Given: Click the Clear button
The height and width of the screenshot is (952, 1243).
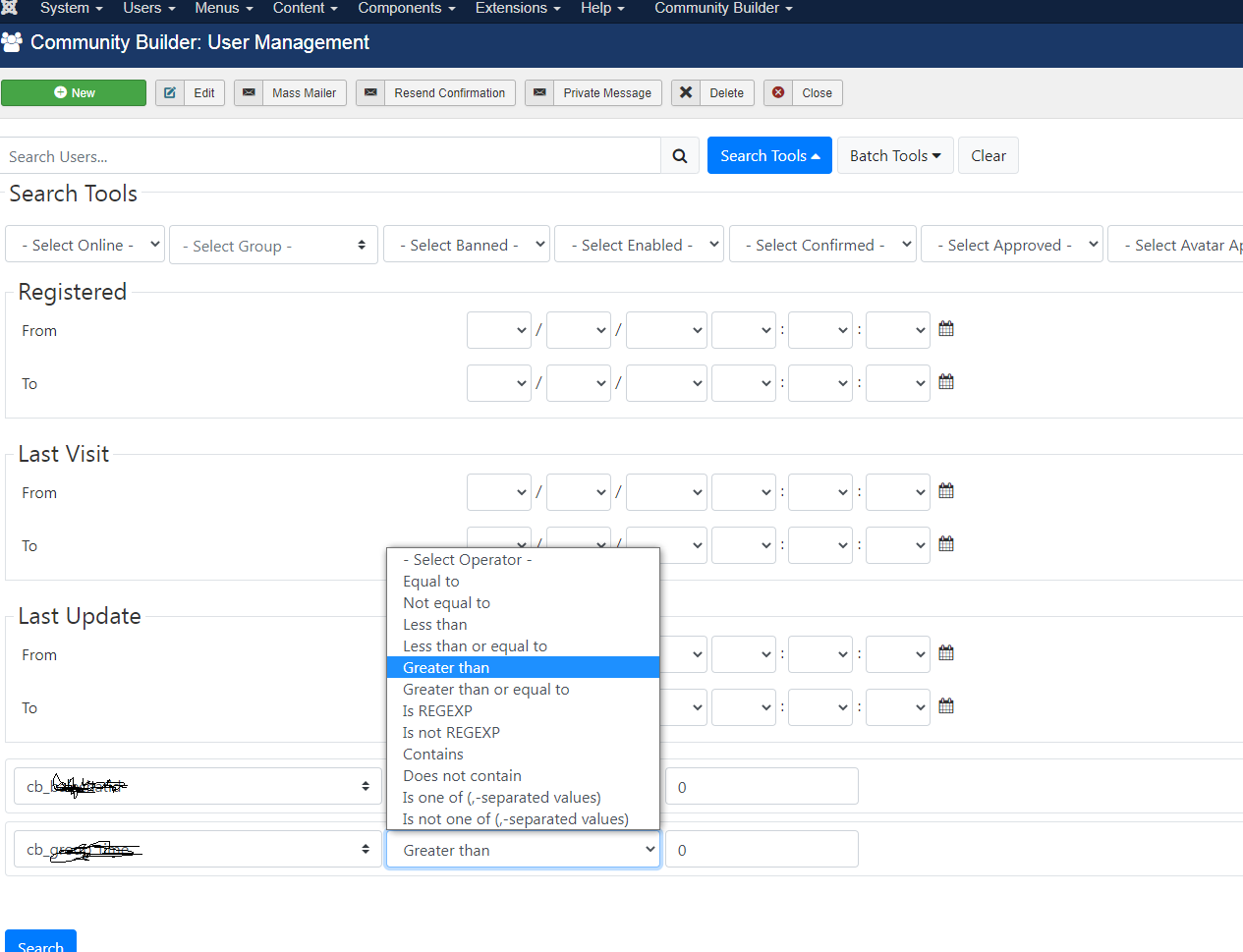Looking at the screenshot, I should (989, 155).
